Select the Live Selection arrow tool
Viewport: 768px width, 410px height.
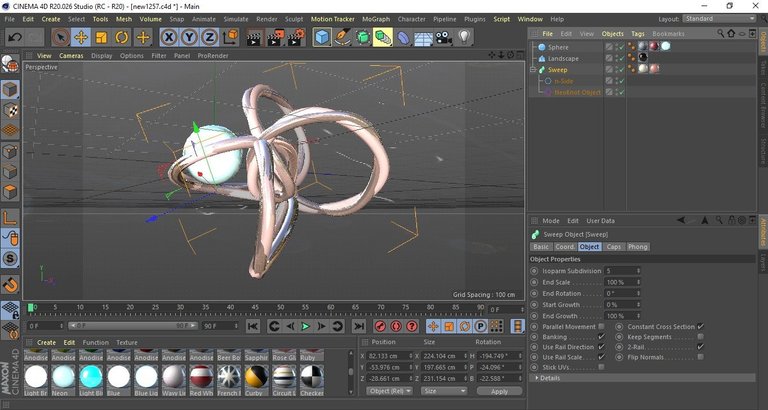60,37
